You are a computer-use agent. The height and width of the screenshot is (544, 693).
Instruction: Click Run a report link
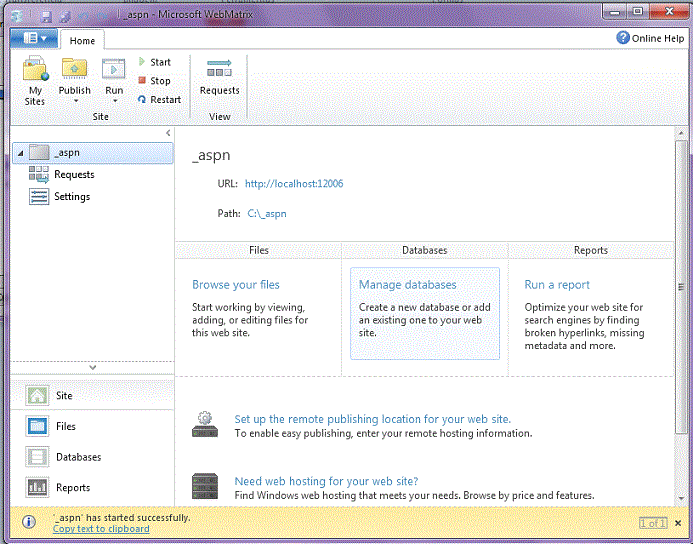[557, 285]
